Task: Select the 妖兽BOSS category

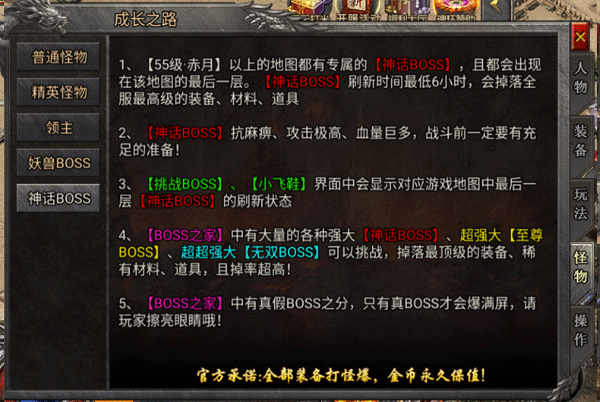Action: coord(58,163)
